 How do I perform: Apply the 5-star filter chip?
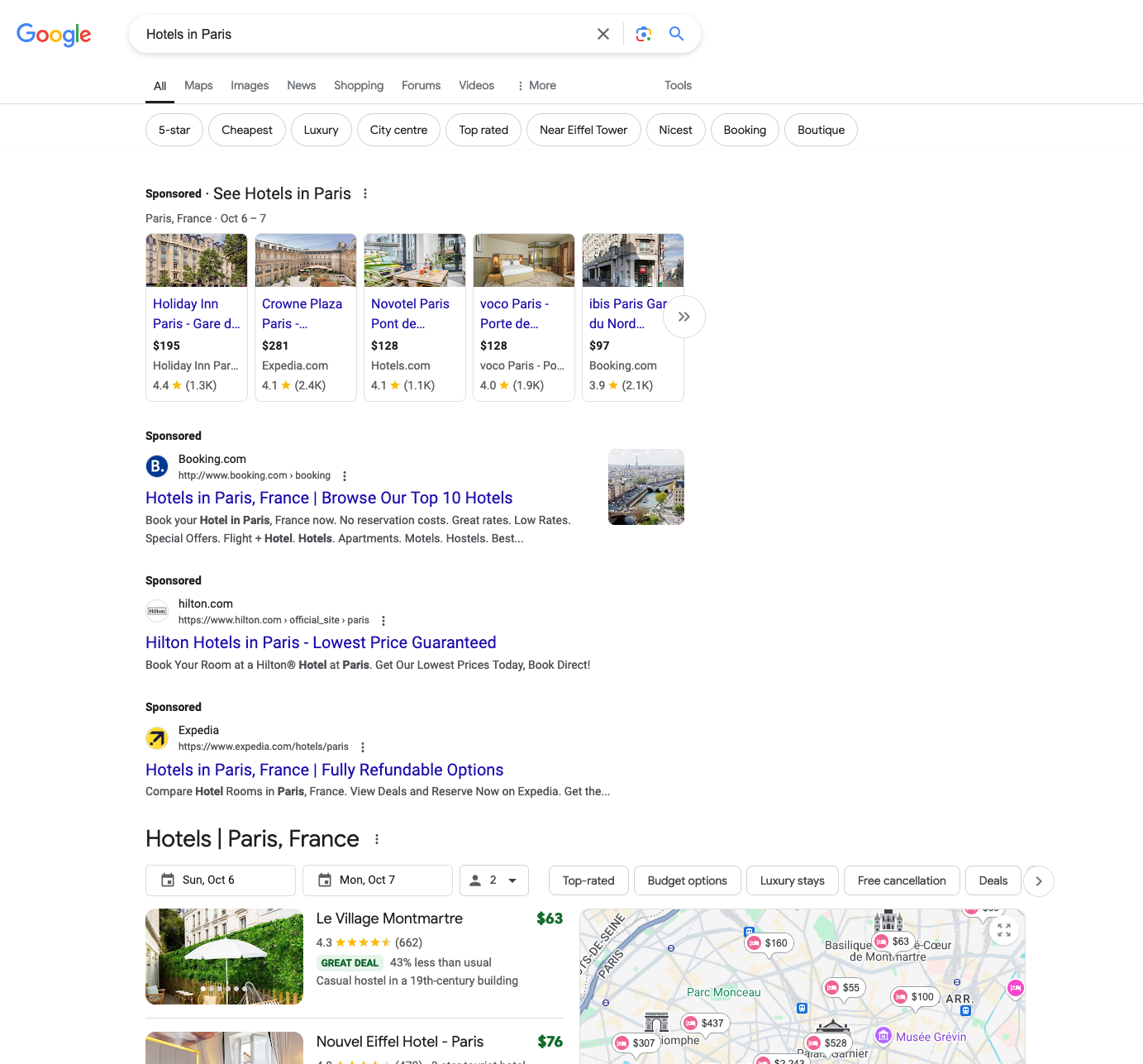174,130
